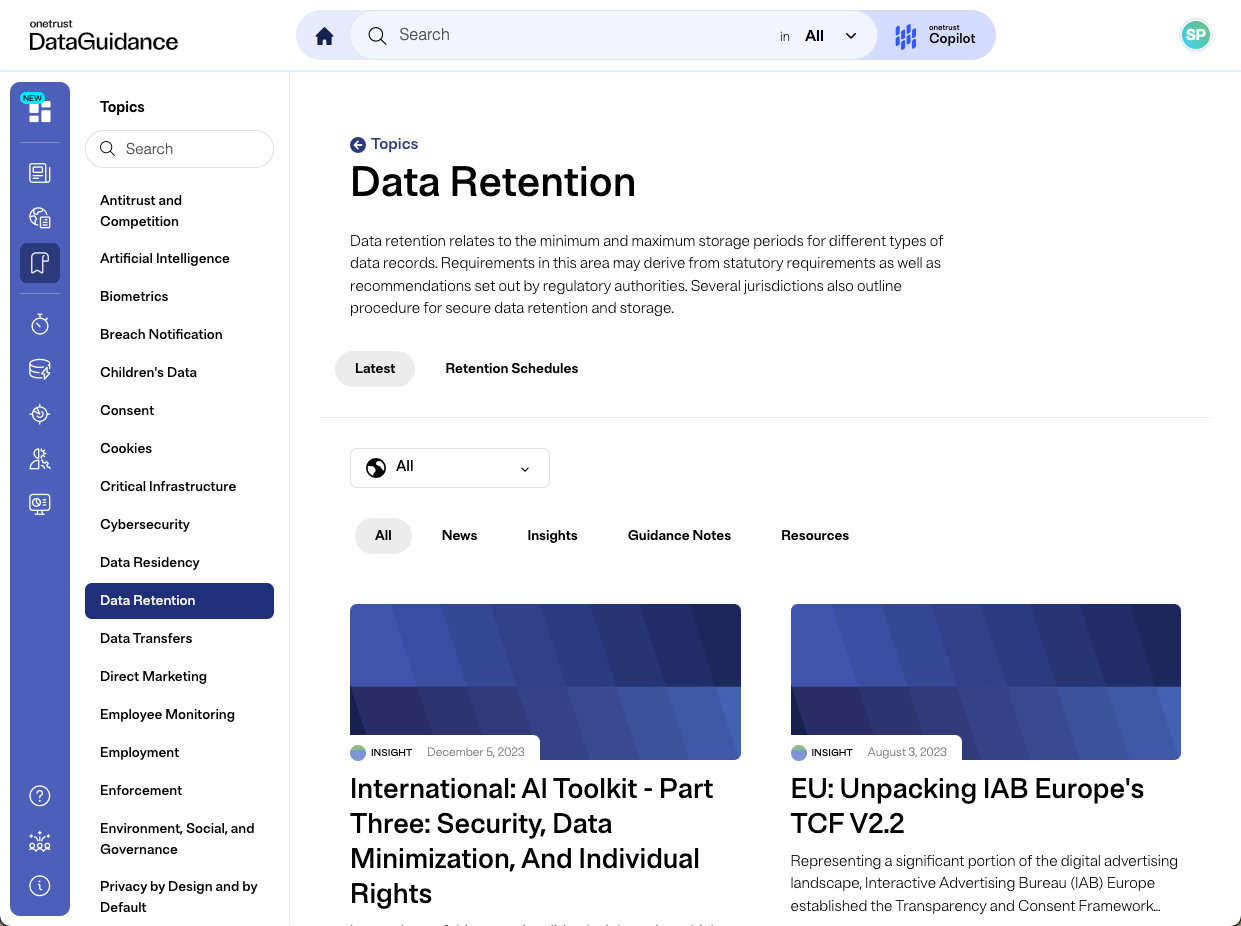Image resolution: width=1241 pixels, height=926 pixels.
Task: Select the Insights content filter tab
Action: click(552, 535)
